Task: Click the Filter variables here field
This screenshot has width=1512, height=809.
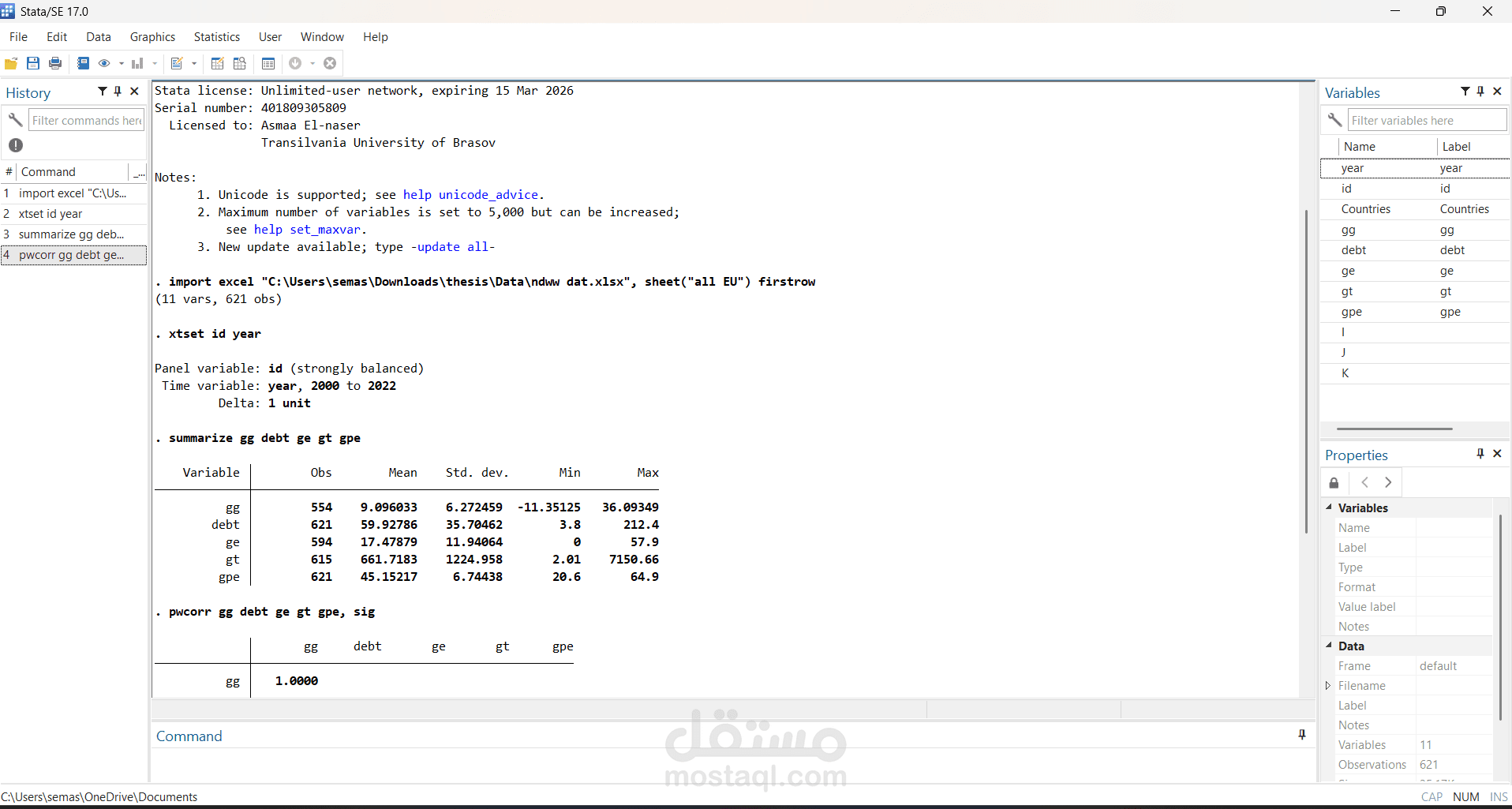Action: 1427,120
